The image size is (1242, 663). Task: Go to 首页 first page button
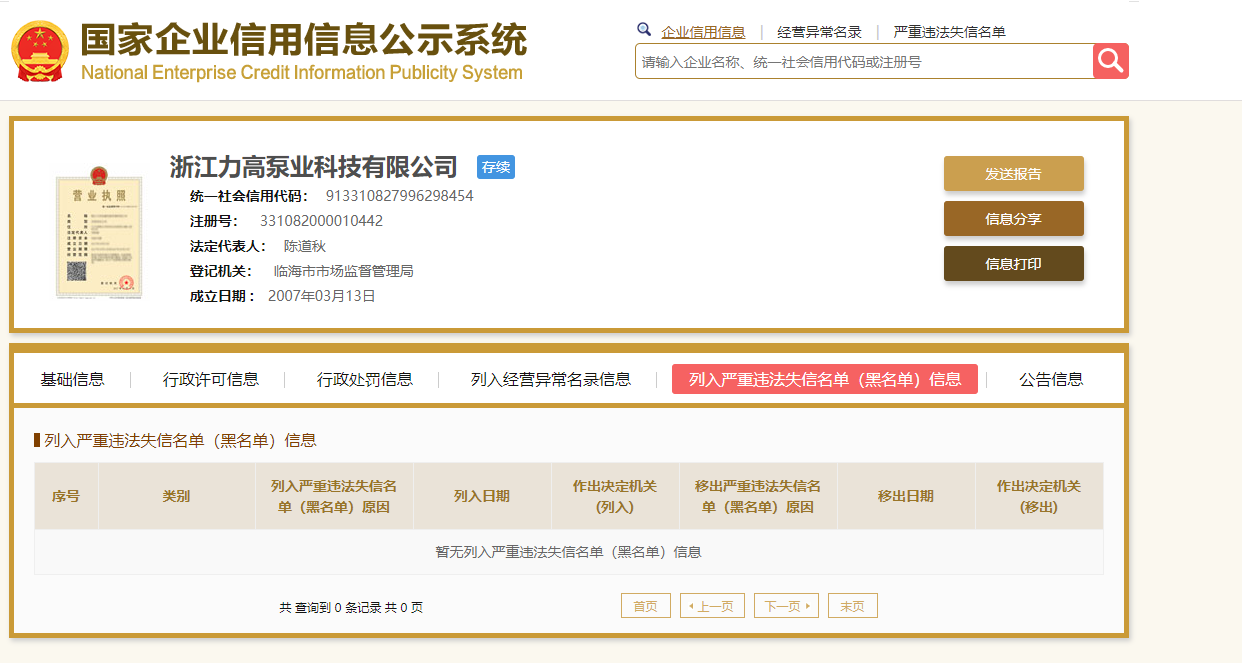(x=646, y=606)
